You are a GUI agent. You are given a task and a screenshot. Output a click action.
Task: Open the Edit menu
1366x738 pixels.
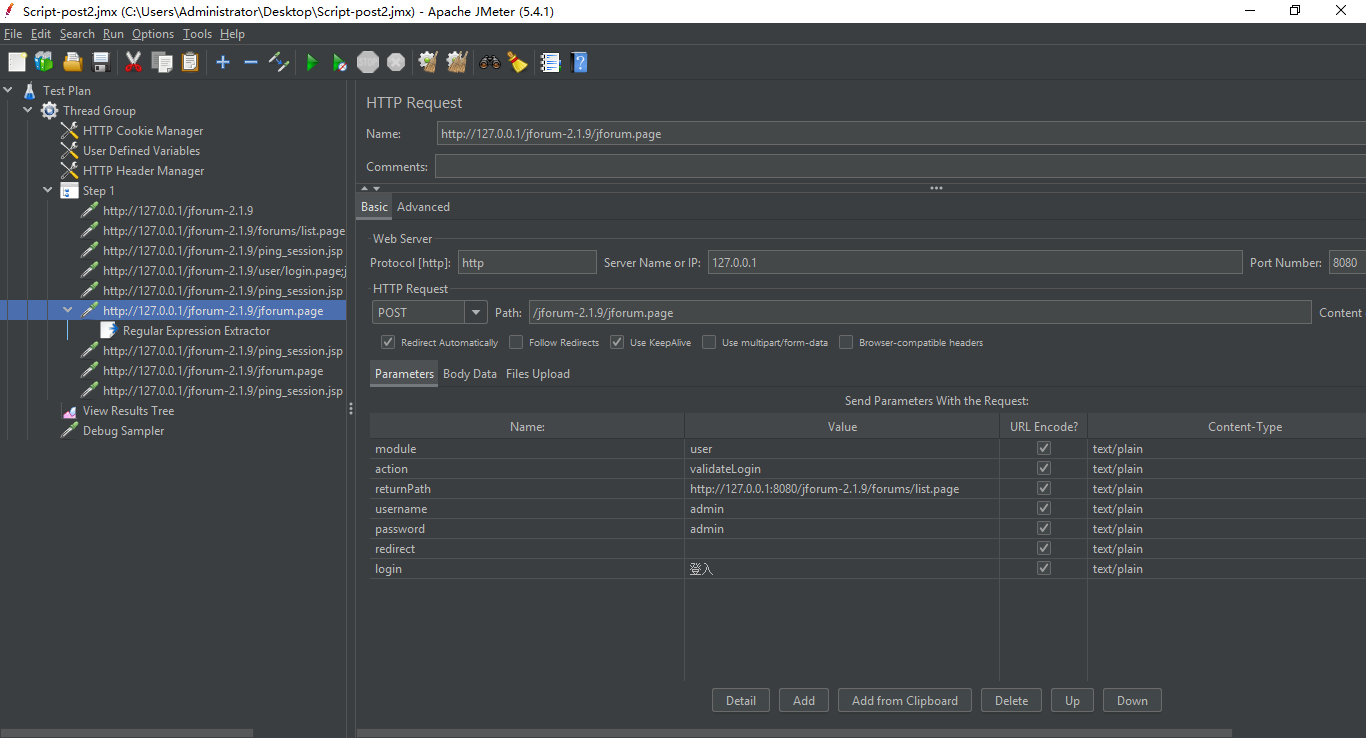[x=41, y=34]
